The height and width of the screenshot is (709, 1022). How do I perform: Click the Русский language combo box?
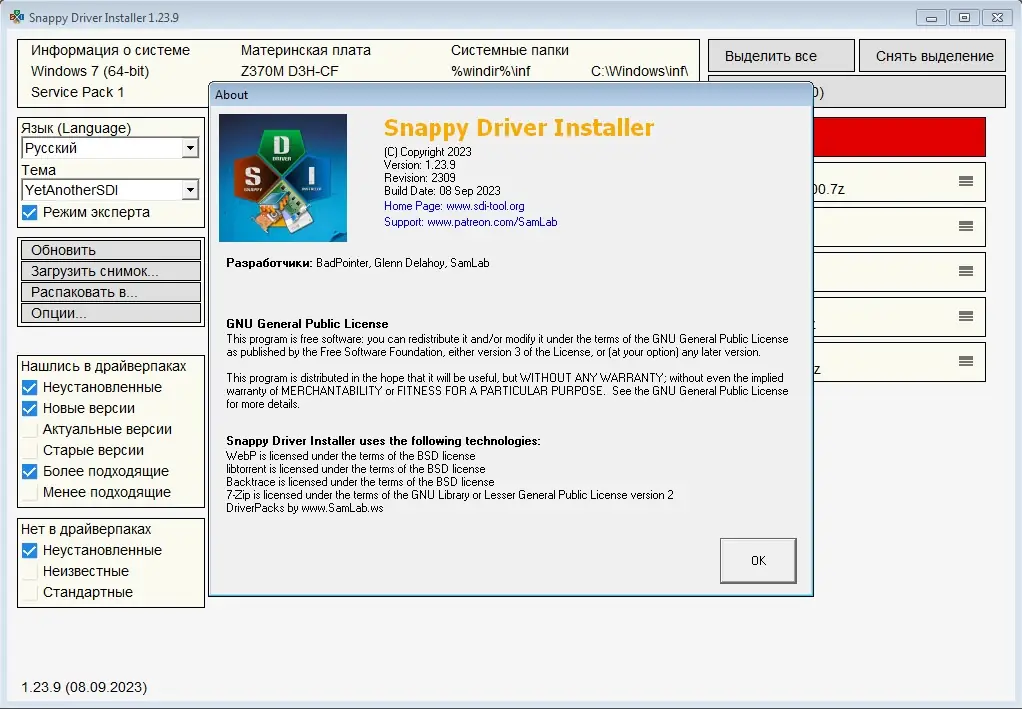coord(110,148)
